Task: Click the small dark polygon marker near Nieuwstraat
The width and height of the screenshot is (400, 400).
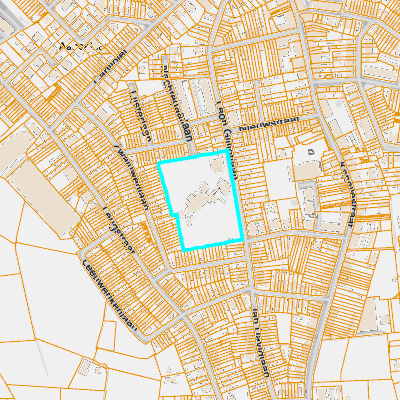Action: pos(311,152)
